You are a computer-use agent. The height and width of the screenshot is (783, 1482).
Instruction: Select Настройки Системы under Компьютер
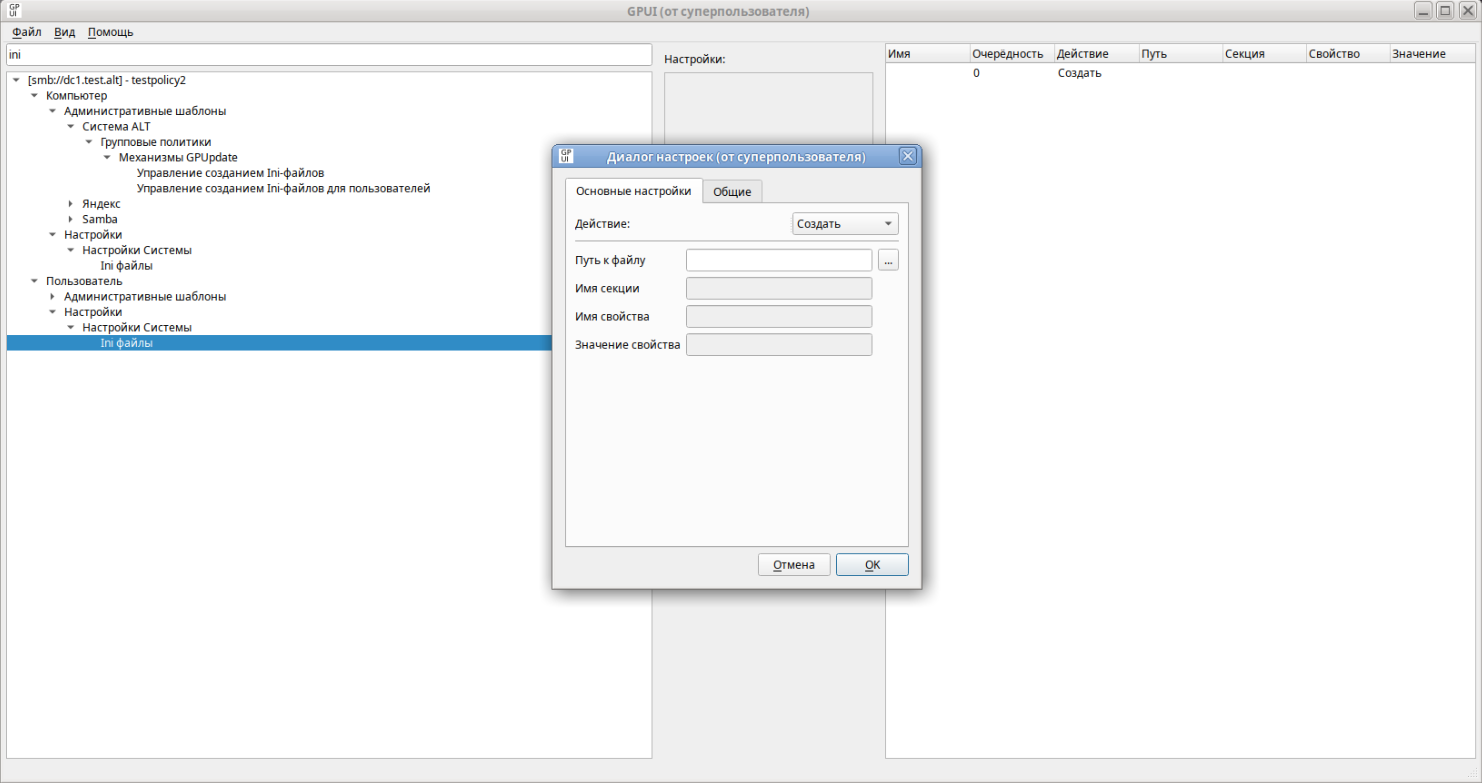tap(137, 250)
